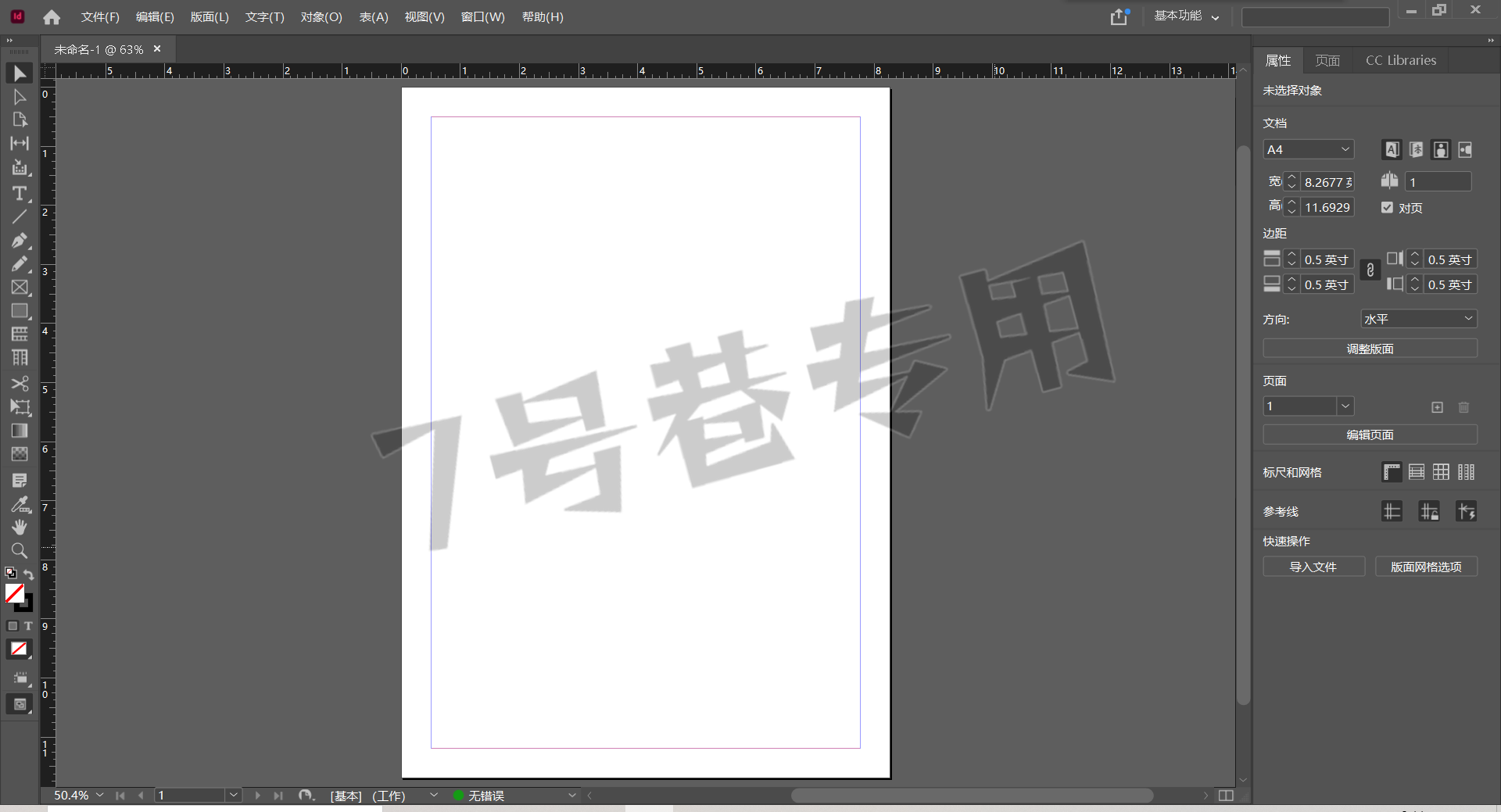Select the Hand tool
This screenshot has height=812, width=1501.
[x=20, y=528]
